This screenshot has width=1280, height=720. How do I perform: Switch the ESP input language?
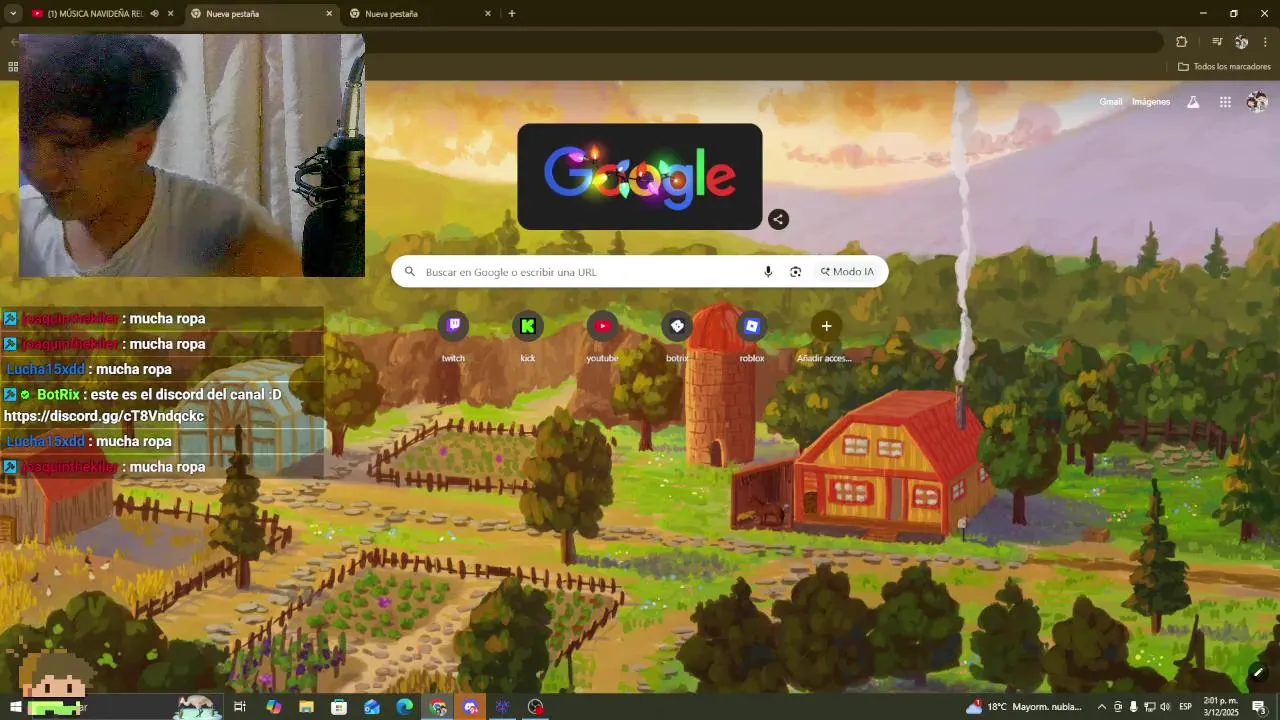pos(1186,707)
